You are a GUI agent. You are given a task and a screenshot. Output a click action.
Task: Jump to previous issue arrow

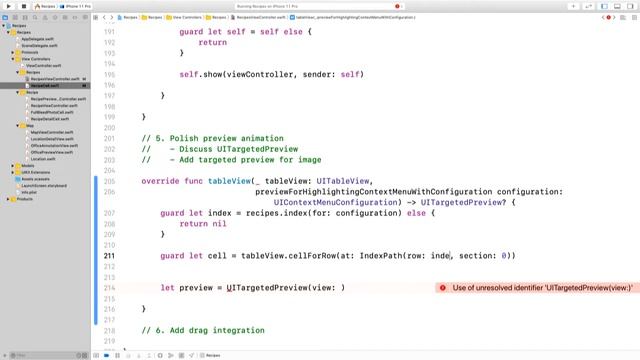pos(603,18)
